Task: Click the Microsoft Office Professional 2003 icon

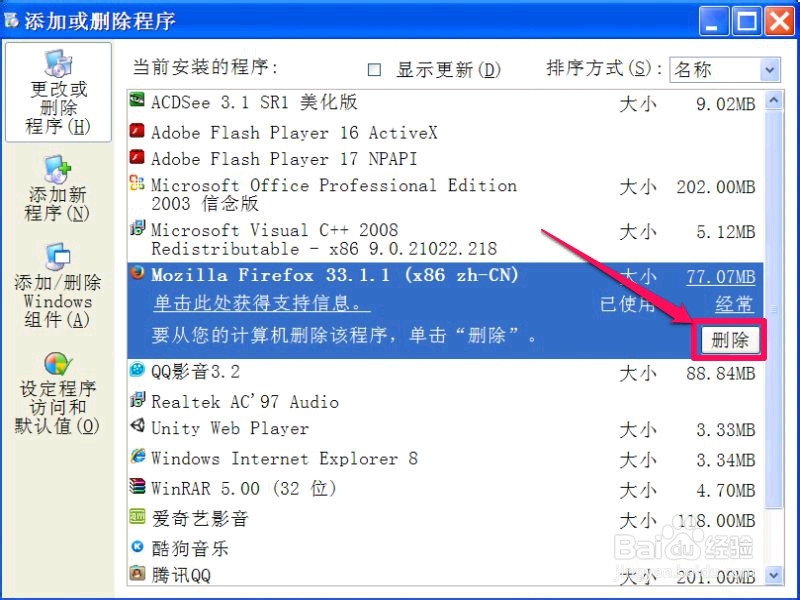Action: coord(137,183)
